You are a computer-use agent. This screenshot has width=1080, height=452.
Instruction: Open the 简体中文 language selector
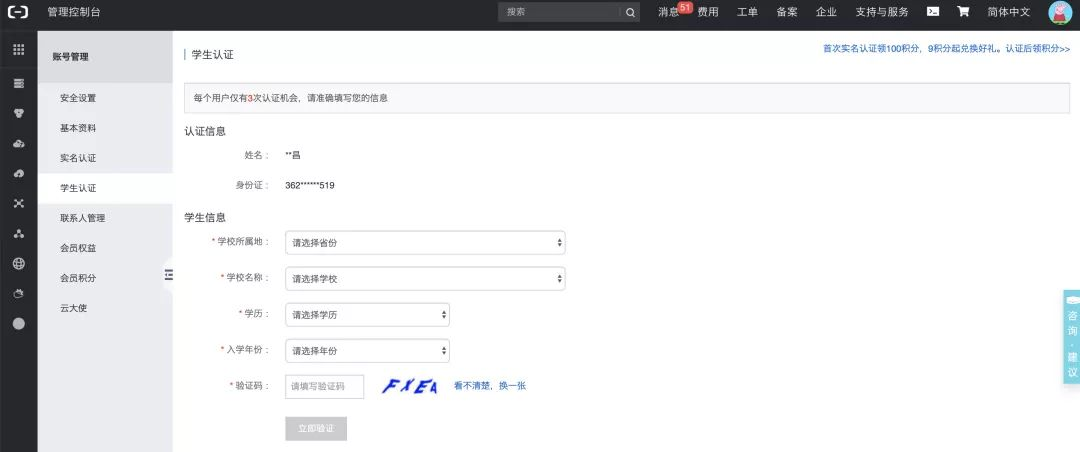point(1008,12)
